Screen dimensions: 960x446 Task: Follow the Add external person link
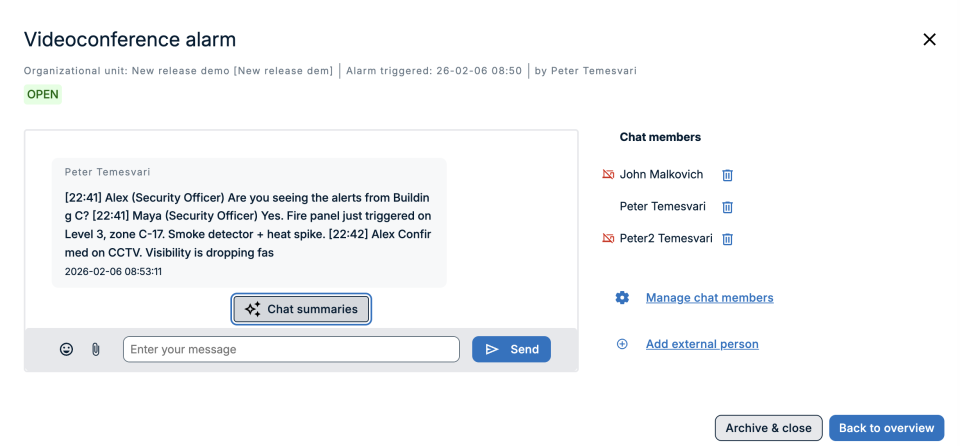(702, 344)
